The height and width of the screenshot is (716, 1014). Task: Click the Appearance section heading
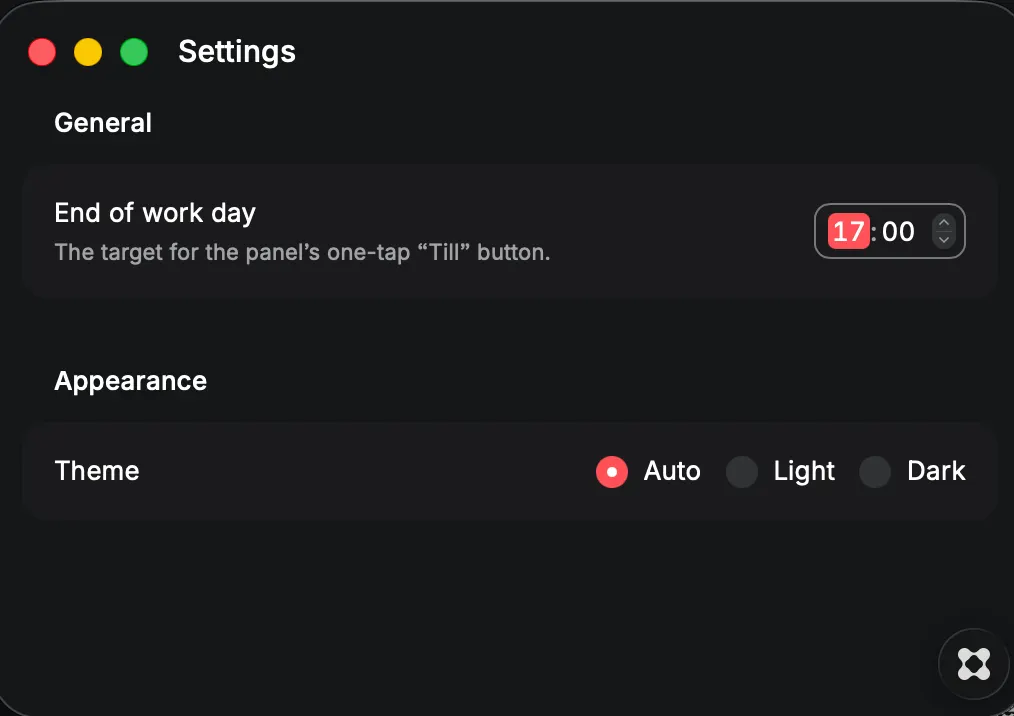tap(131, 382)
